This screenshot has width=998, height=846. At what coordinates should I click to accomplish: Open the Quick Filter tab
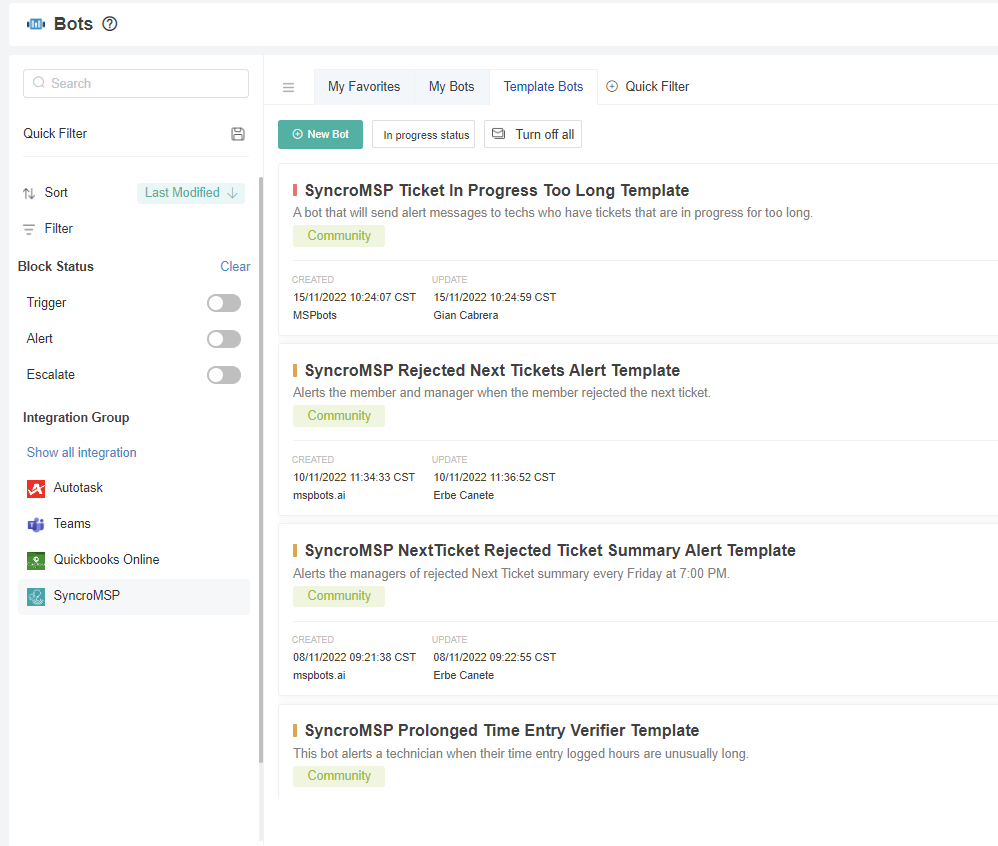[x=647, y=87]
